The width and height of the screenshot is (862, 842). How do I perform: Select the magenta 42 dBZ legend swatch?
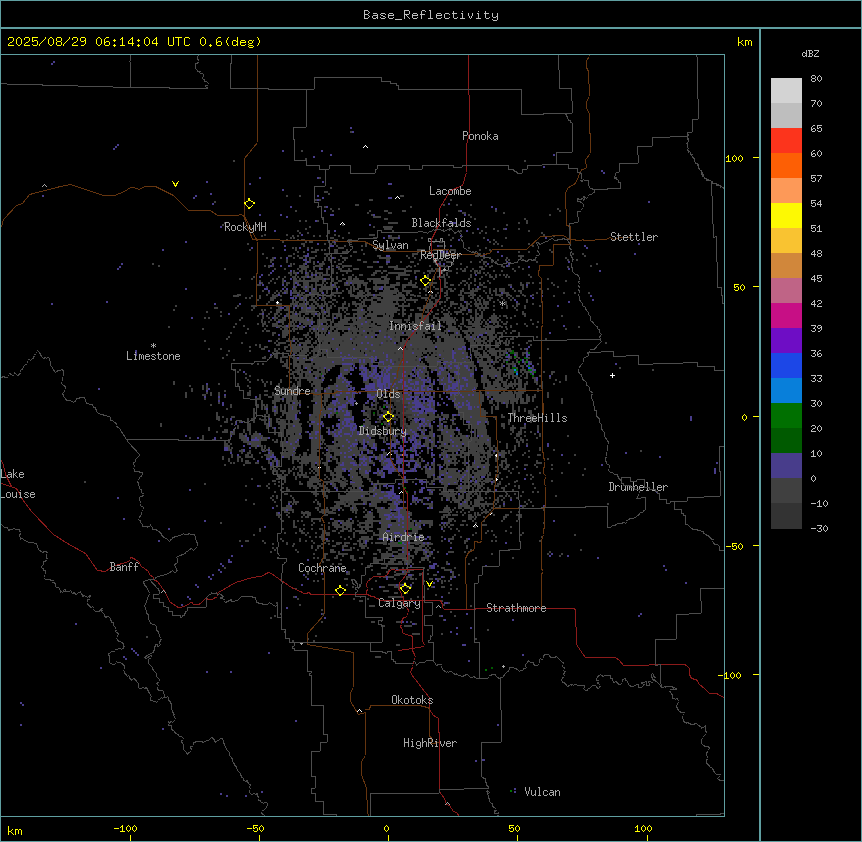[x=786, y=315]
